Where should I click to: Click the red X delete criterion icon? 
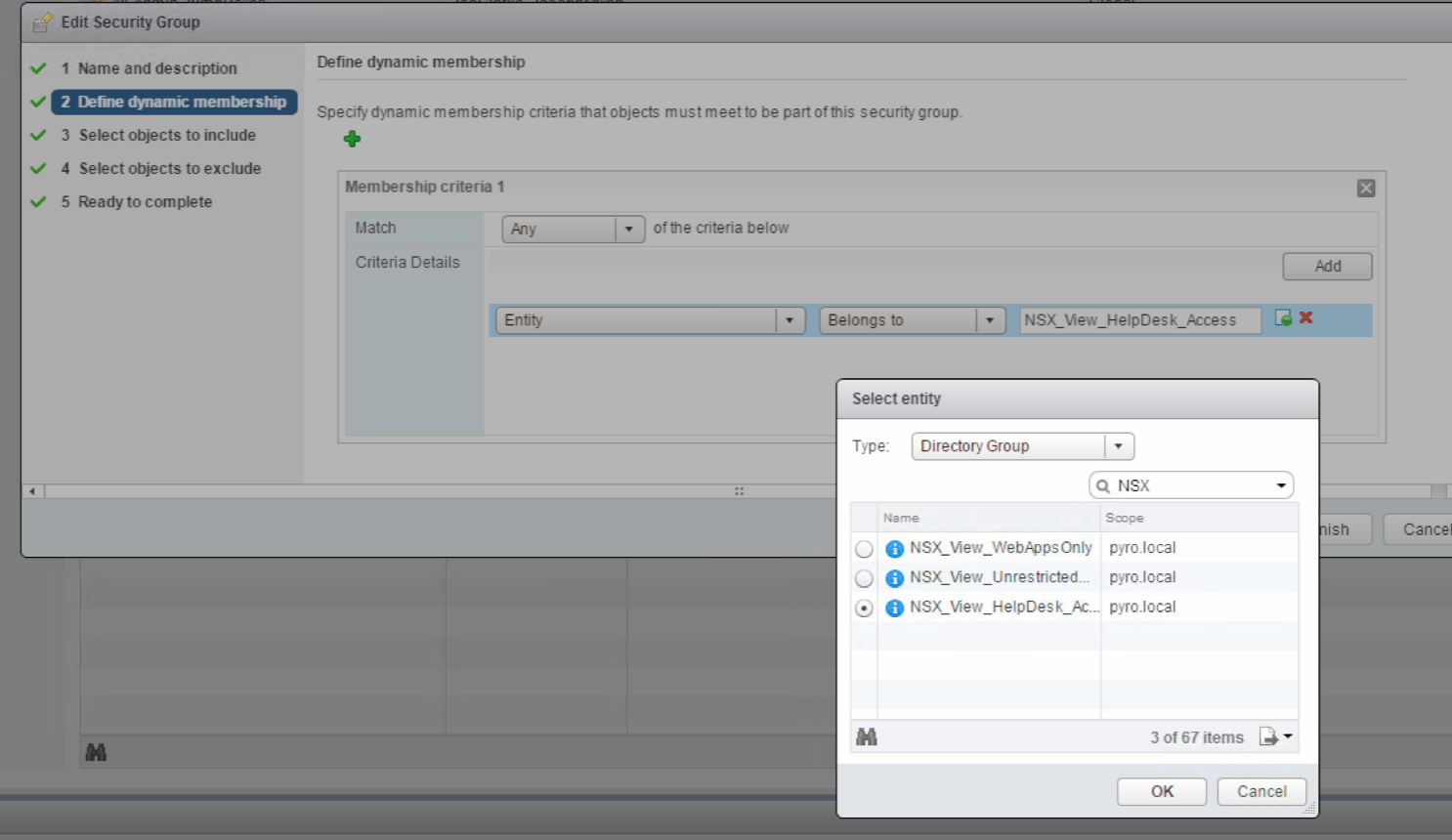click(x=1305, y=317)
